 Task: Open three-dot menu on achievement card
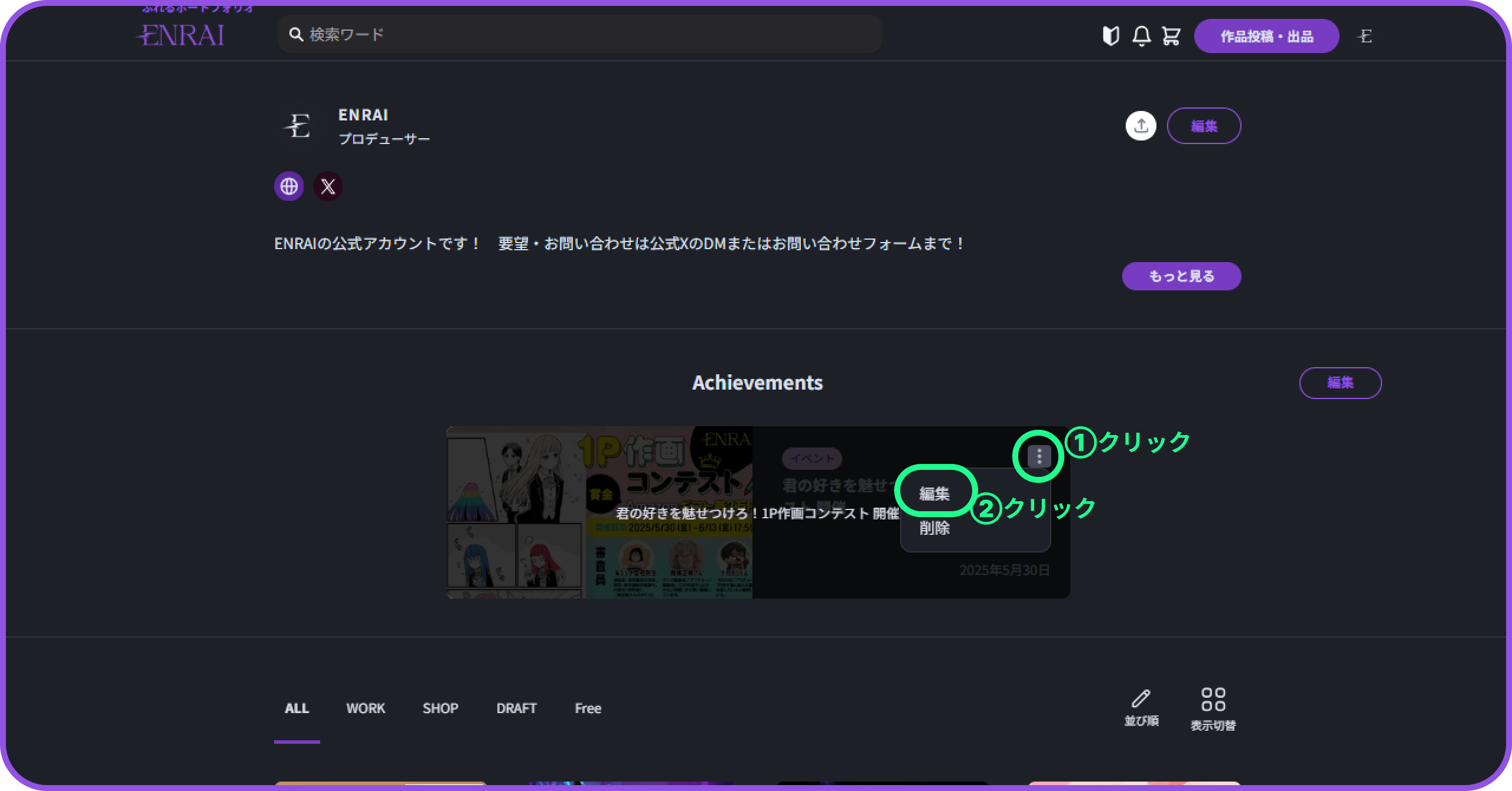pos(1039,456)
